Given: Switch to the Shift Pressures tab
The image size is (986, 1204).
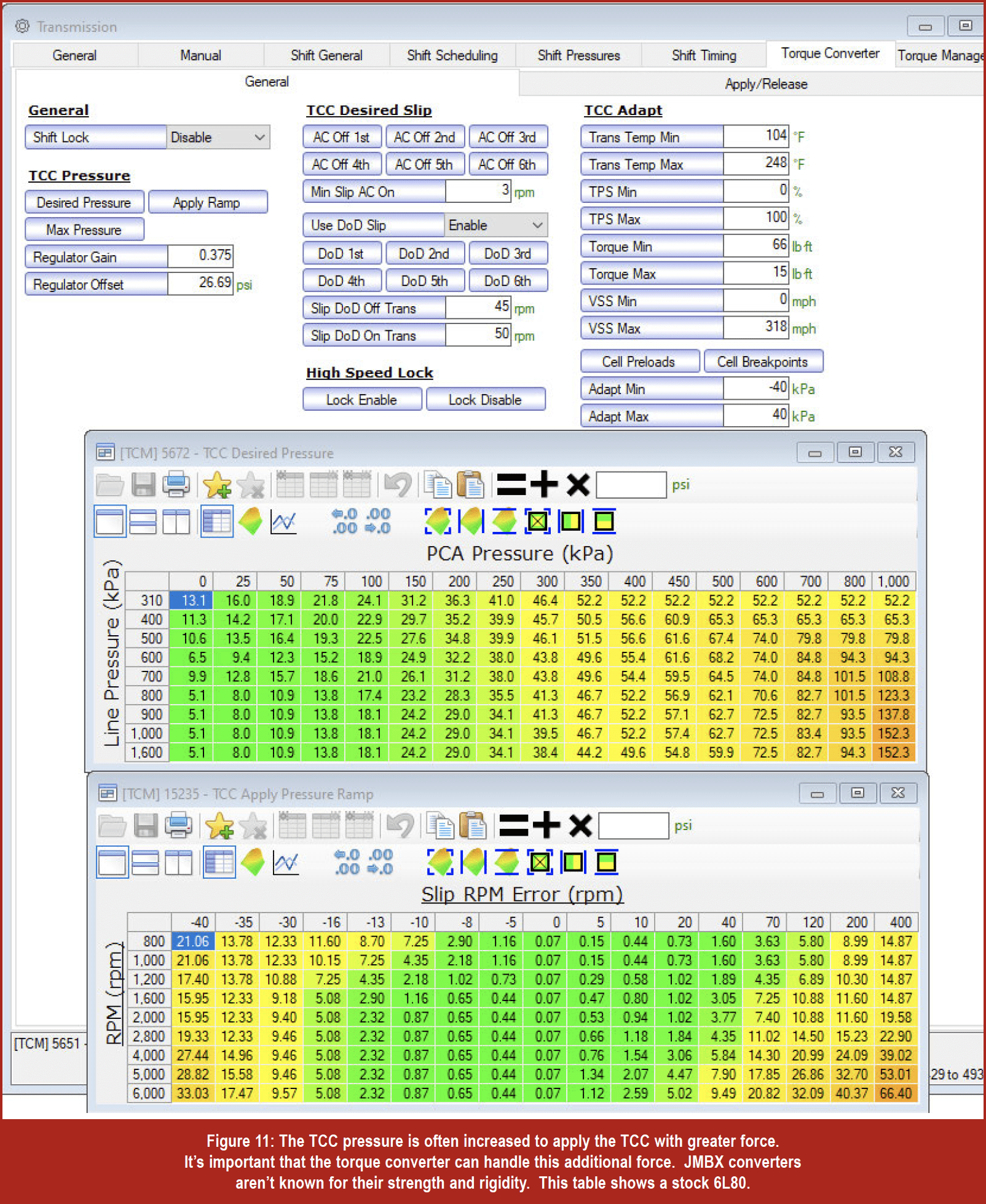Looking at the screenshot, I should coord(578,55).
